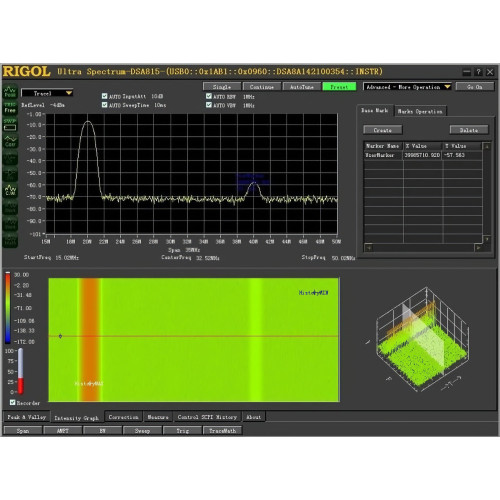This screenshot has width=500, height=500.
Task: Click the SWP sweep sidebar icon
Action: point(10,124)
